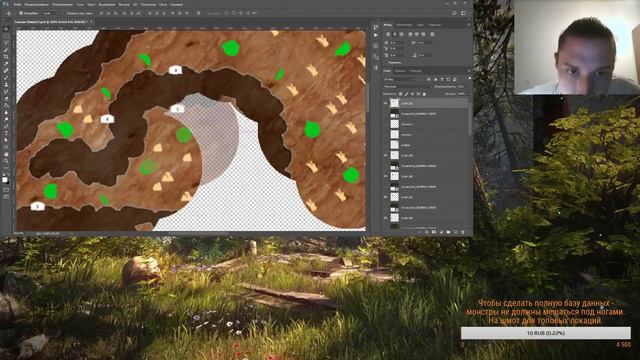Click the Layers panel vertical scrollbar
640x360 pixels.
[470, 118]
